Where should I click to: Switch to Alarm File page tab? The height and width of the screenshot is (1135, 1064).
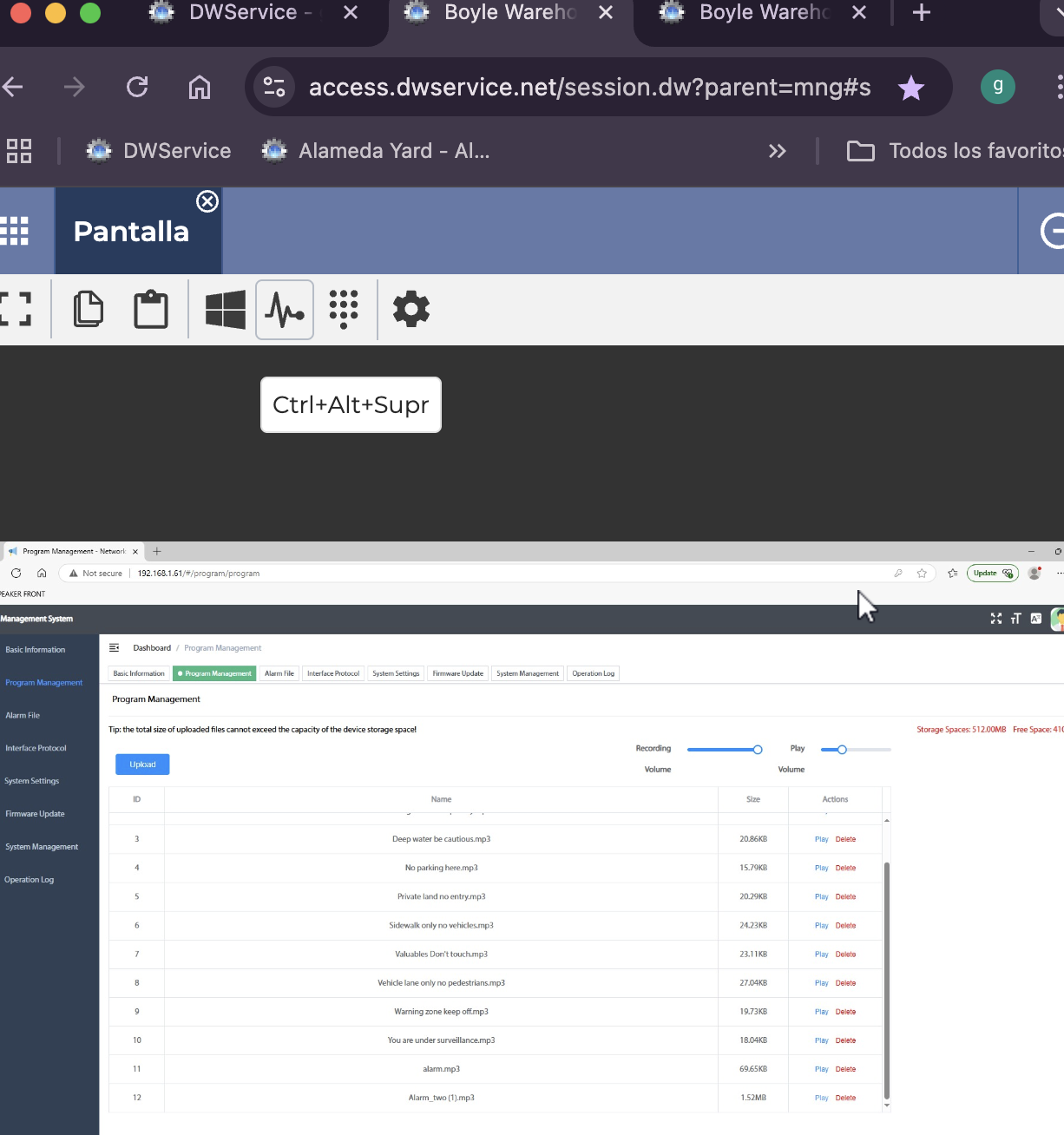point(279,673)
